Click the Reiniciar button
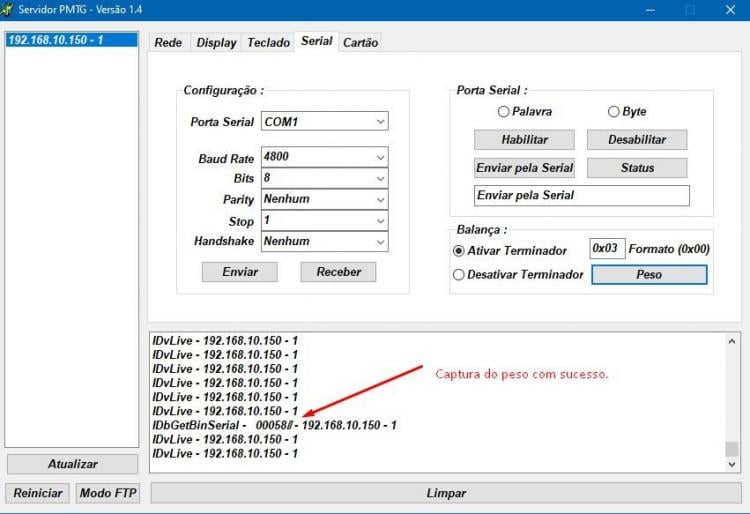 pyautogui.click(x=37, y=493)
